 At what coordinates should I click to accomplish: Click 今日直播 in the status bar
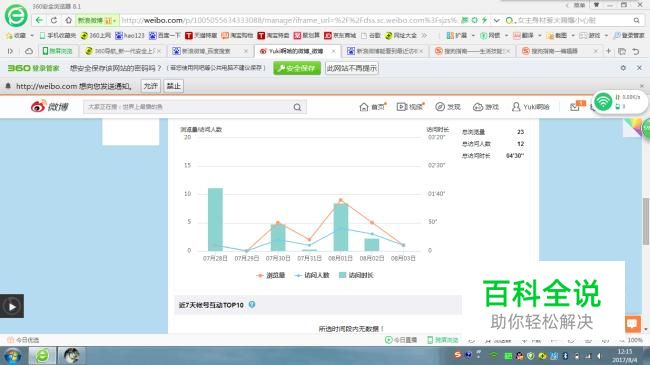tap(401, 340)
